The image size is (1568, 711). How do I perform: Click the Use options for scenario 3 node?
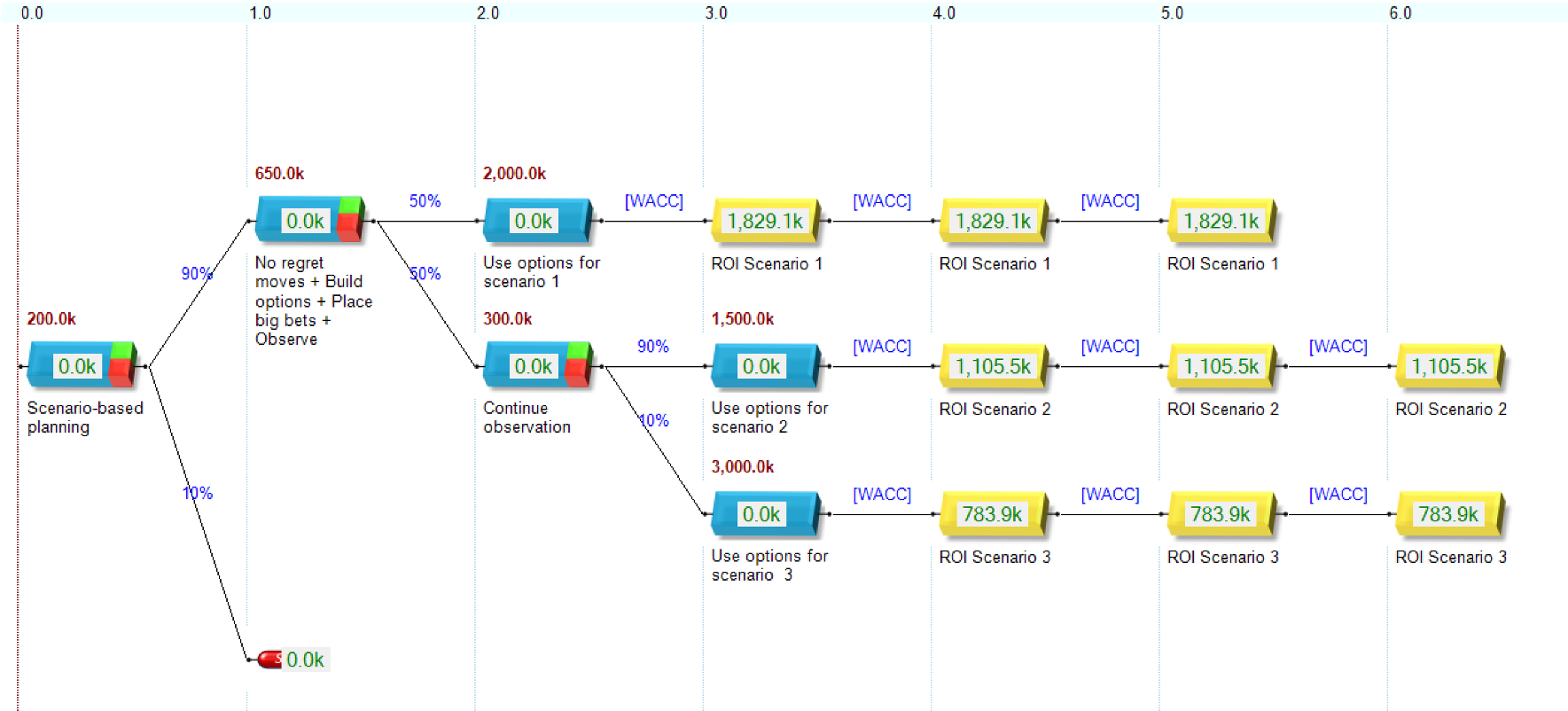pos(764,514)
